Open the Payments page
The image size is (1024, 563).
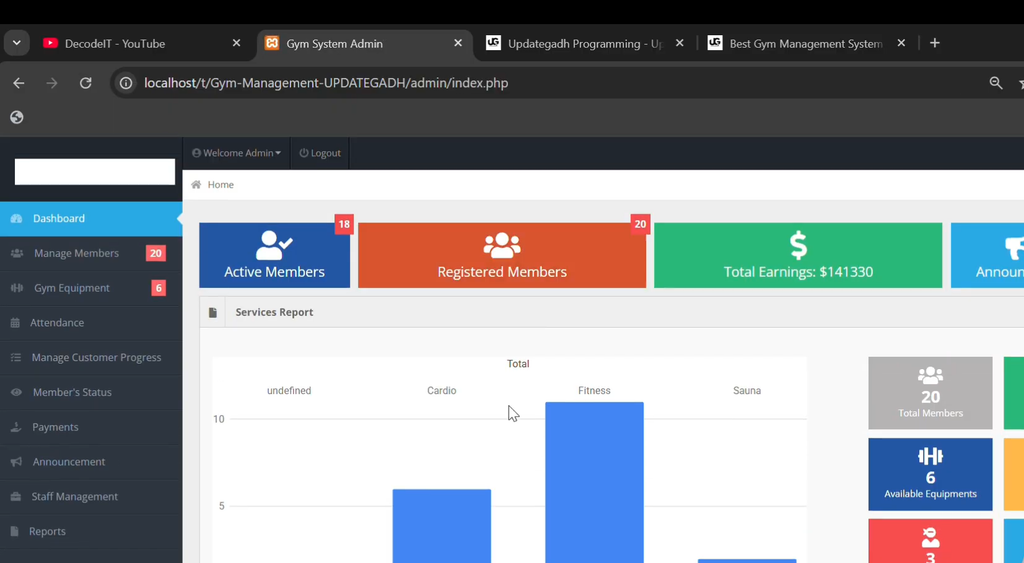point(91,427)
